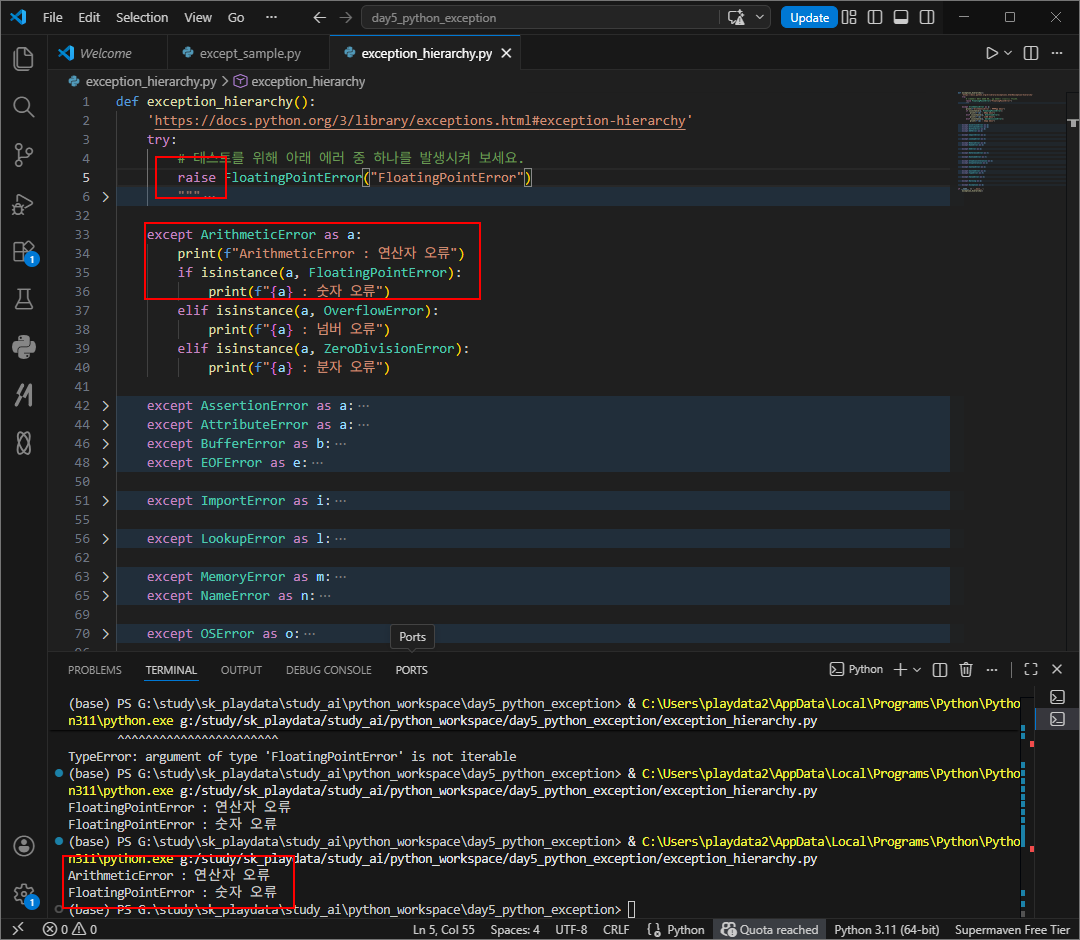The width and height of the screenshot is (1080, 940).
Task: Click the remote window indicator in status bar
Action: coord(18,929)
